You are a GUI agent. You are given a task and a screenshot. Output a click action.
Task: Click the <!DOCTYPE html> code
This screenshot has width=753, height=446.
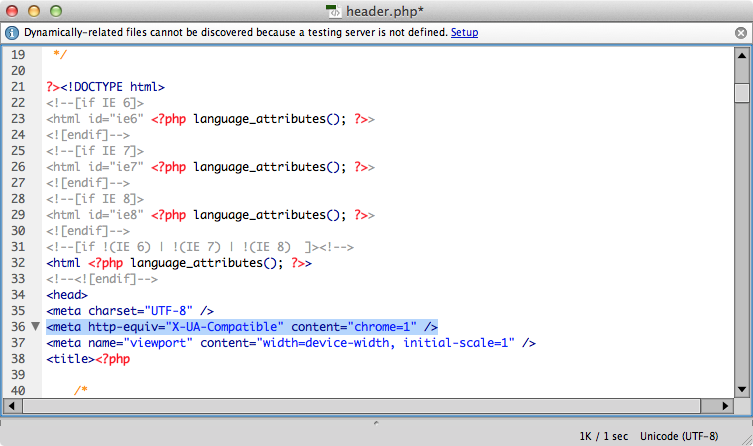point(112,87)
